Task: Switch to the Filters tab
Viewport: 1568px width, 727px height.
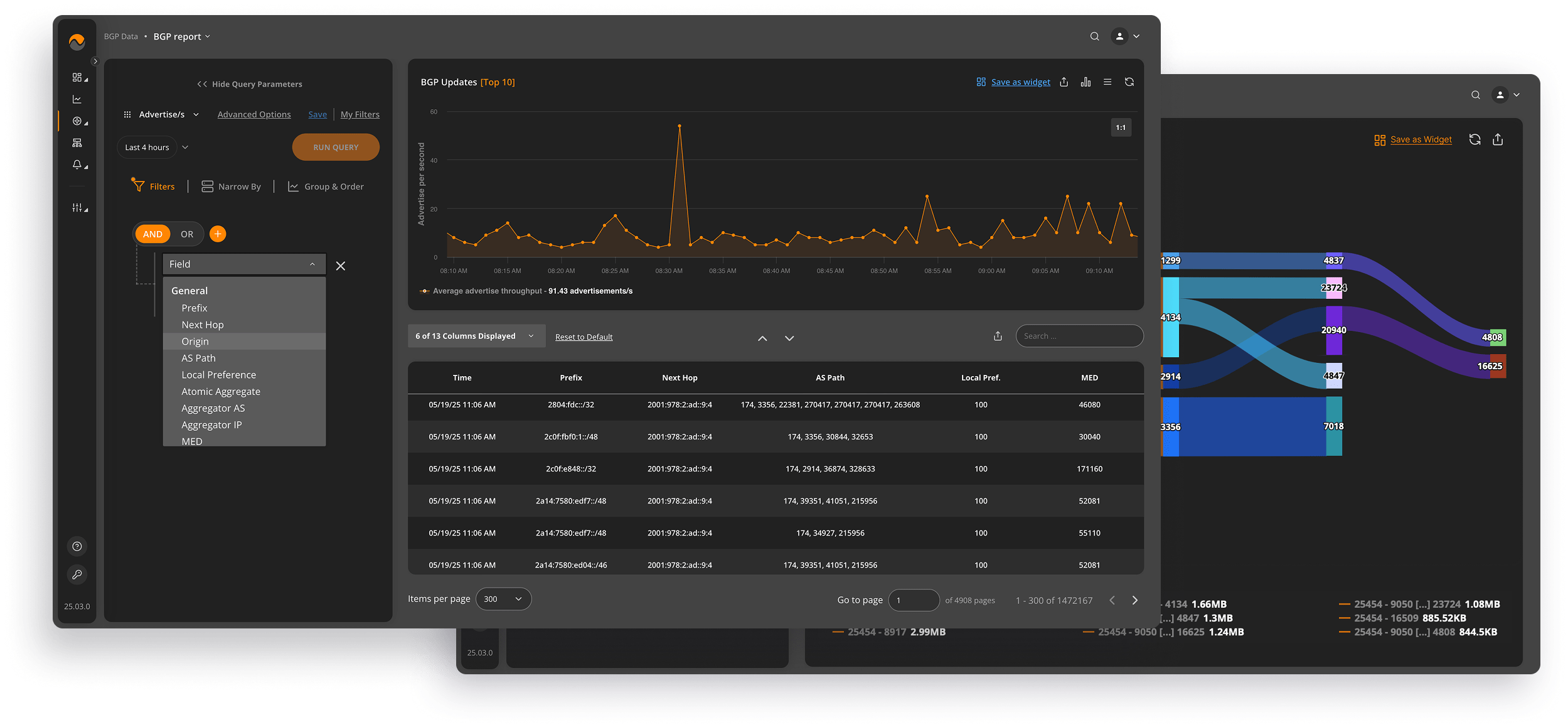Action: point(153,186)
